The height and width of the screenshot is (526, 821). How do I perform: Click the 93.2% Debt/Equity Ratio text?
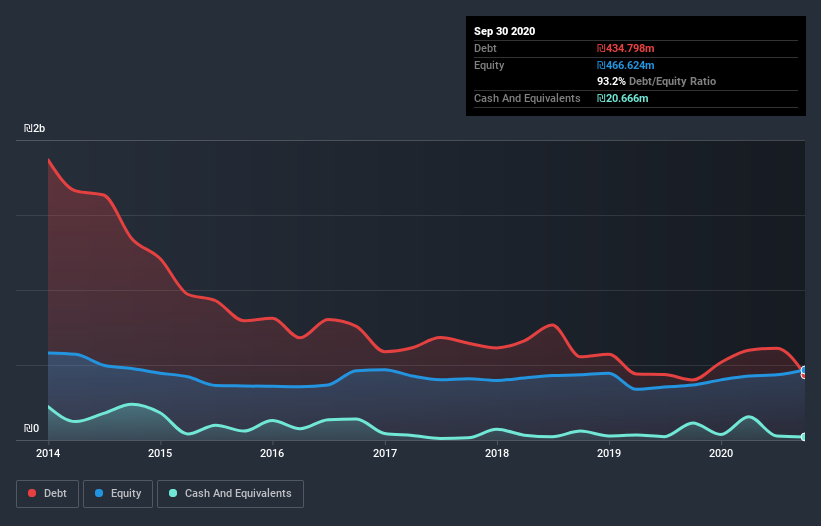(x=657, y=81)
